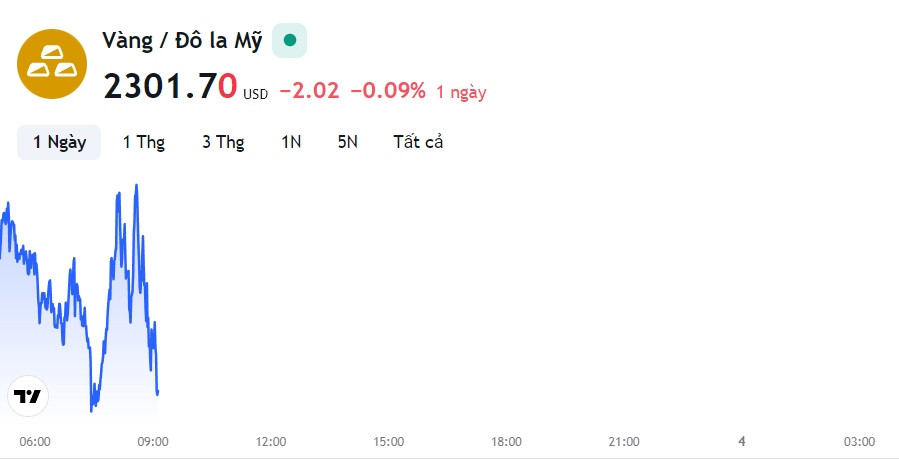Screen dimensions: 899x461
Task: Click the 18:00 time axis marker
Action: (x=506, y=442)
